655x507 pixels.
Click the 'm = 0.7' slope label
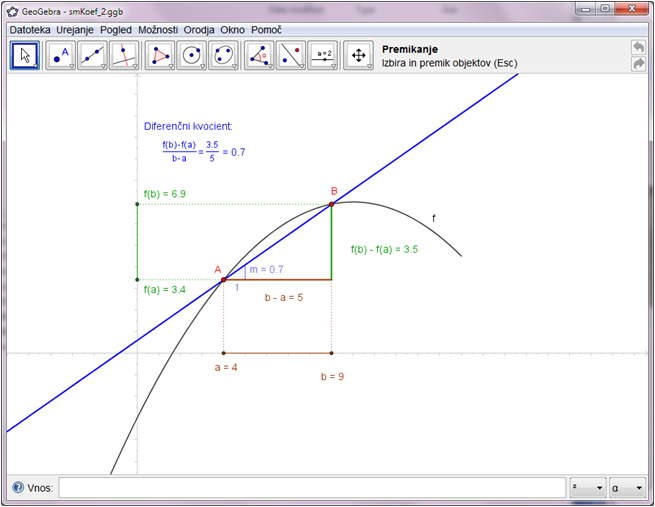pyautogui.click(x=266, y=269)
